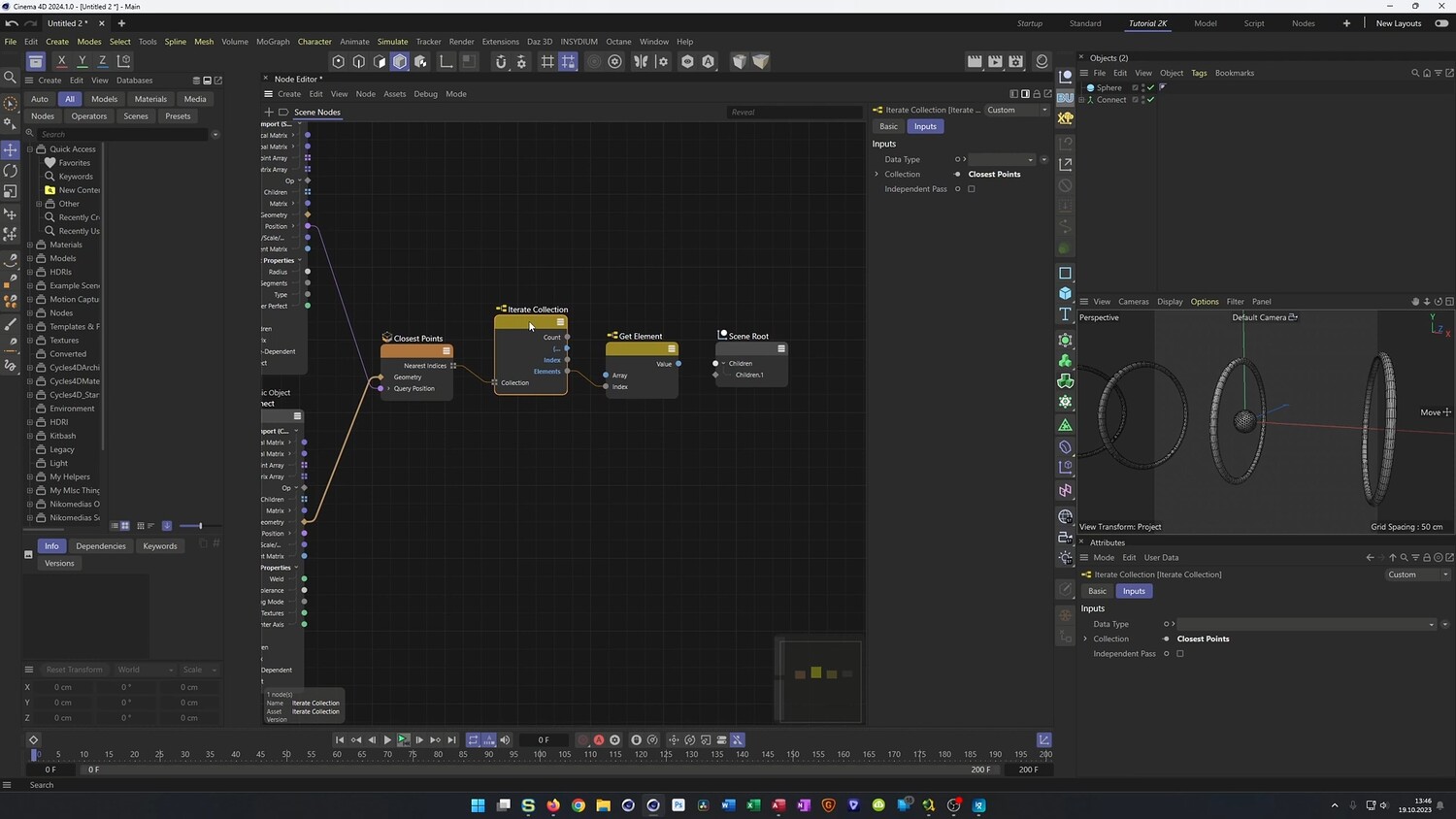Open the Custom dropdown in Node Editor attributes
Image resolution: width=1456 pixels, height=819 pixels.
[1017, 110]
